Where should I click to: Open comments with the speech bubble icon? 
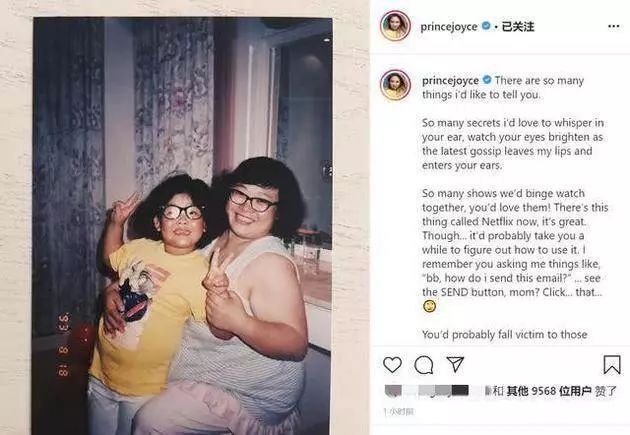click(x=424, y=365)
